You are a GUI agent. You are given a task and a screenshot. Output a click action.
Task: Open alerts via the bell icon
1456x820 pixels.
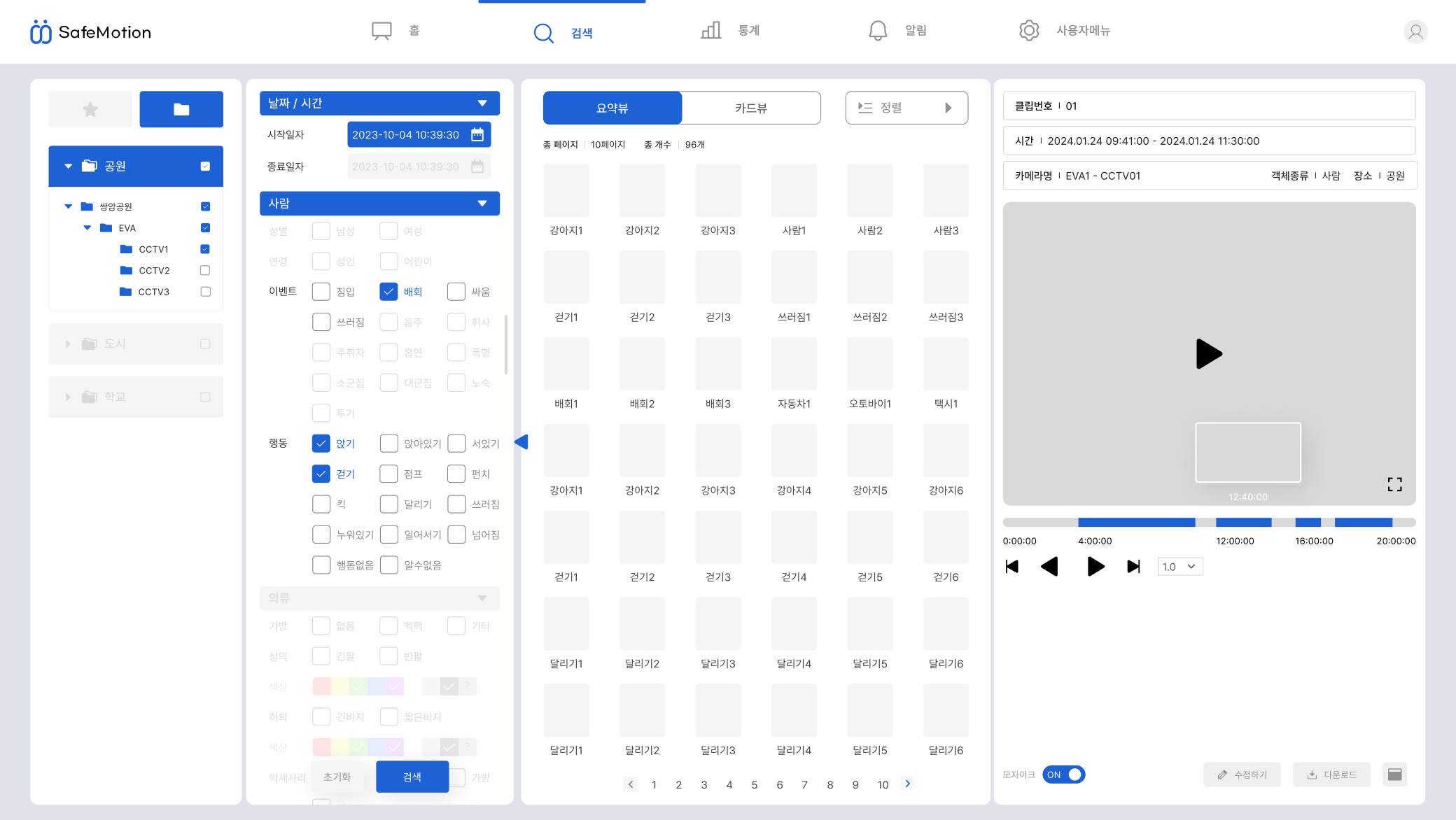[x=878, y=31]
